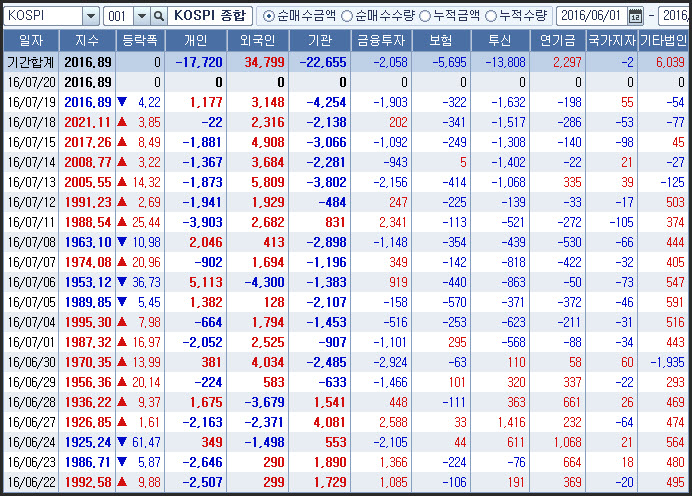Viewport: 692px width, 496px height.
Task: Click the 기관 column header
Action: pos(320,41)
